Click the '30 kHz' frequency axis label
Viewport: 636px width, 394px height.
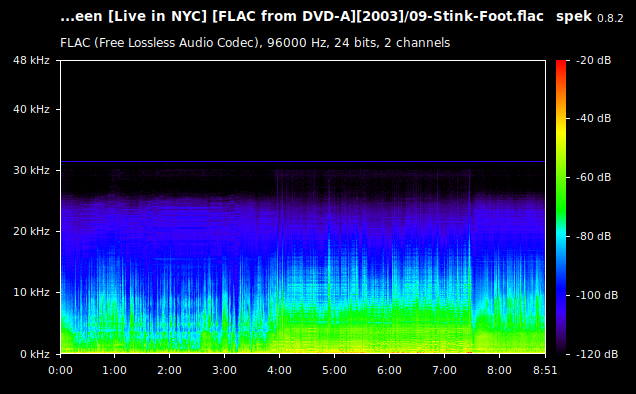[31, 170]
